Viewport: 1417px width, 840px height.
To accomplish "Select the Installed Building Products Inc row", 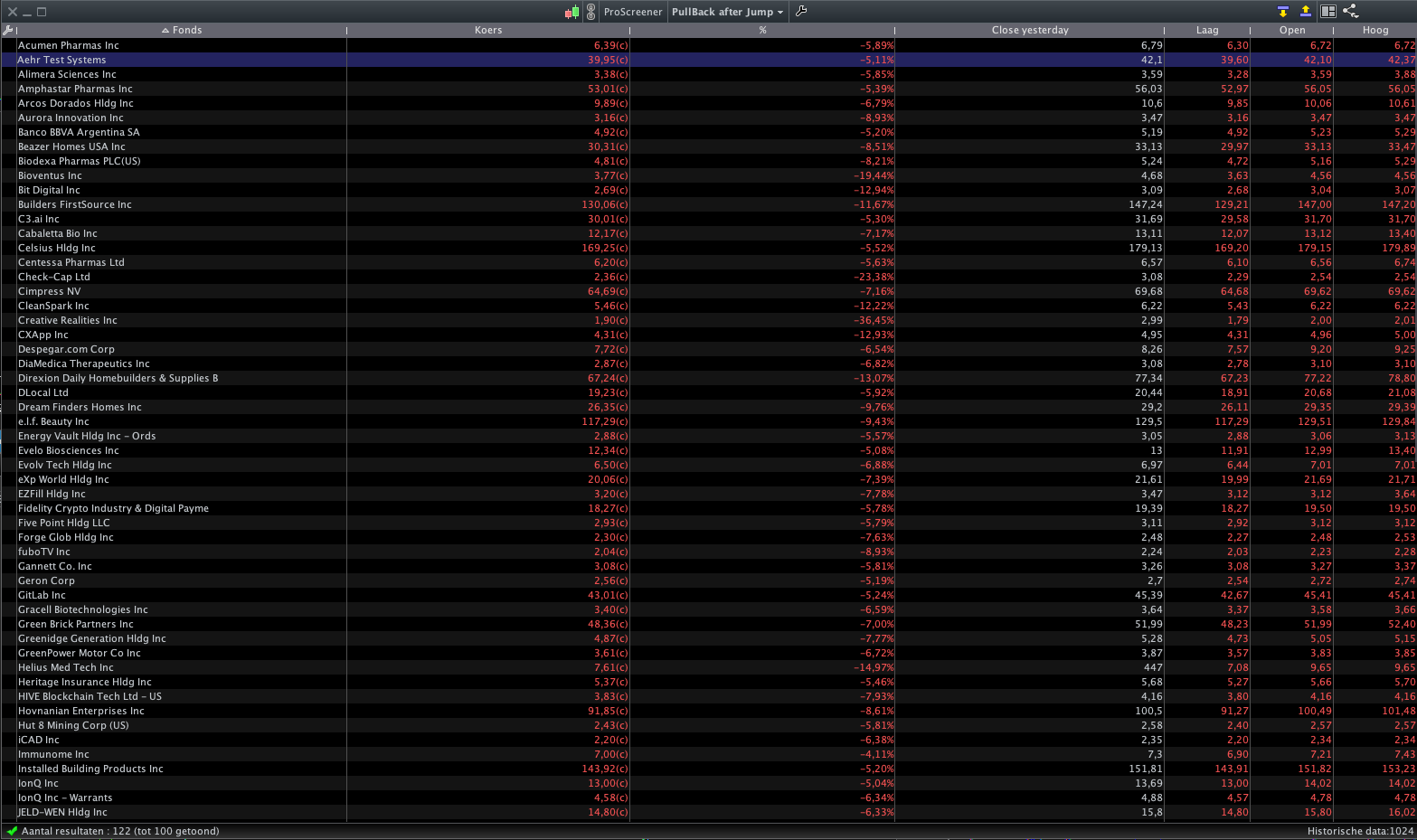I will coord(708,769).
